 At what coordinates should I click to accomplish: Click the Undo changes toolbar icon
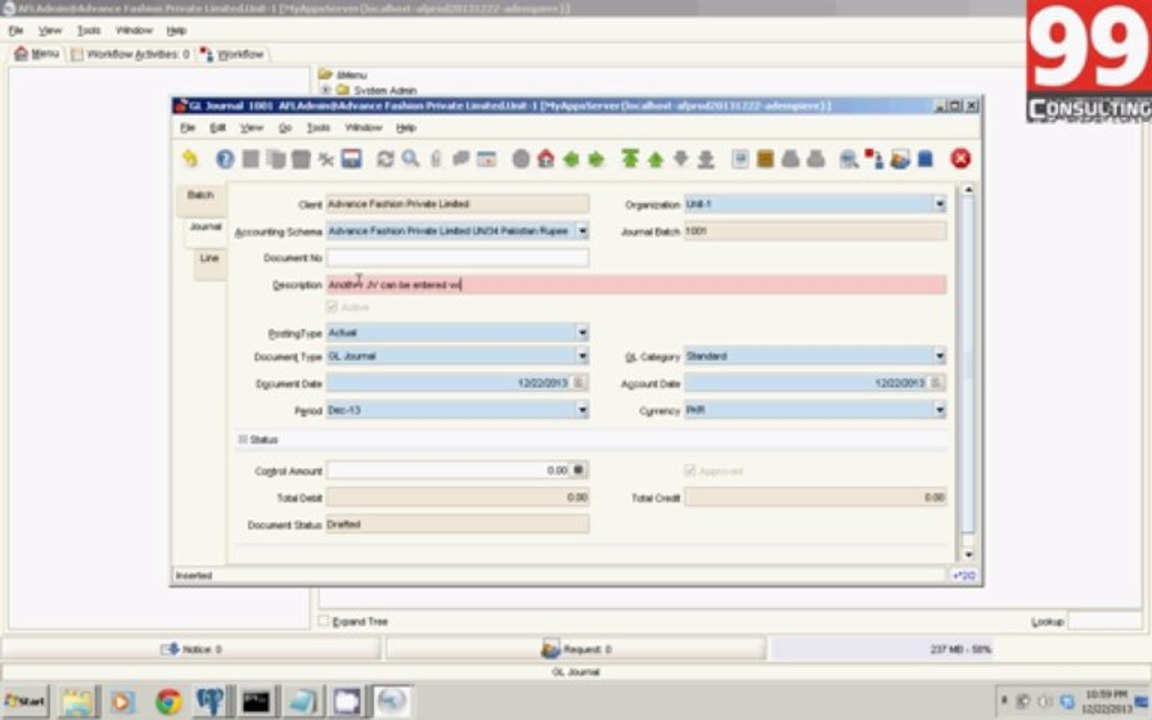click(190, 159)
